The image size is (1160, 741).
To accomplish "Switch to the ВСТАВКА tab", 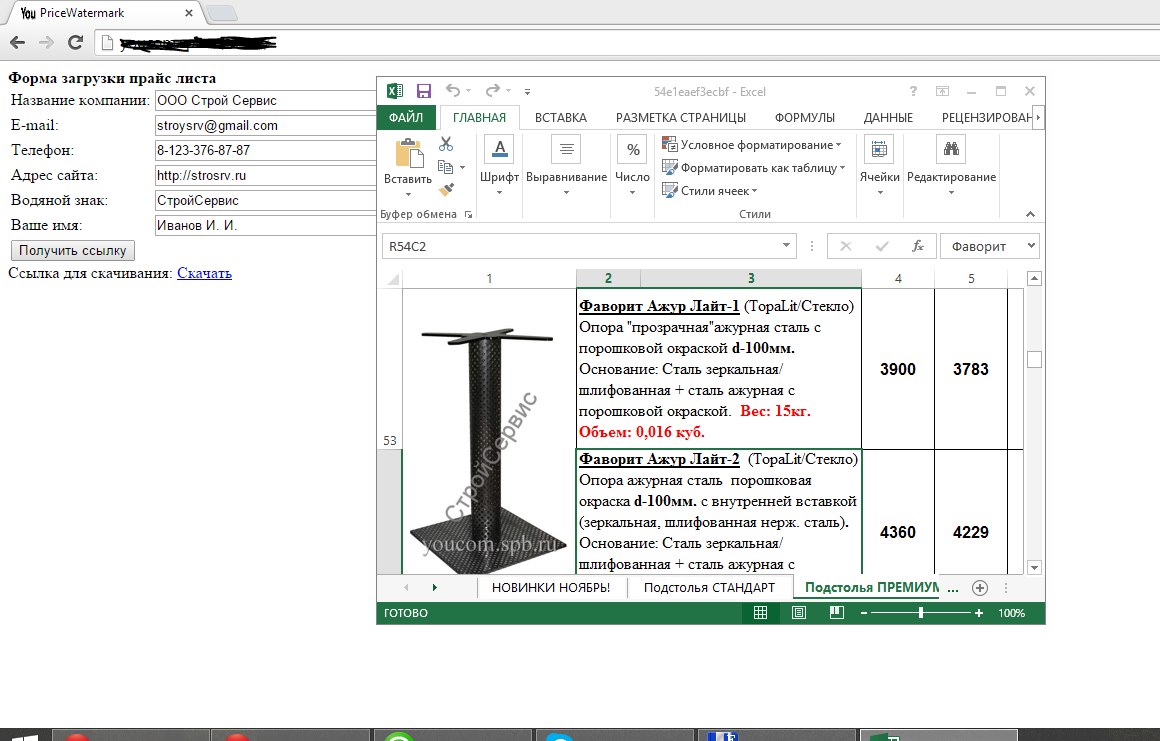I will [x=561, y=118].
